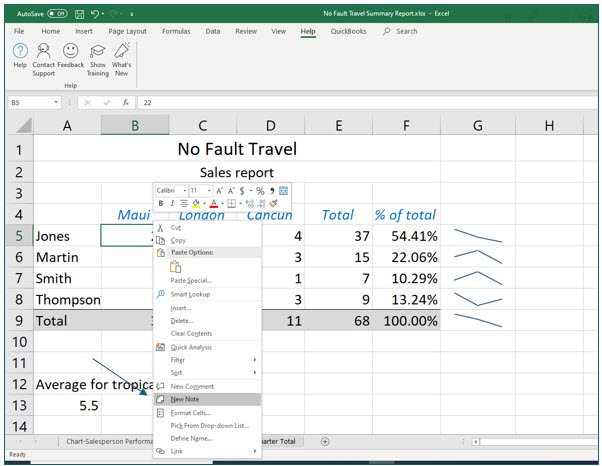
Task: Click Format Painter brush in mini toolbar
Action: pos(273,203)
